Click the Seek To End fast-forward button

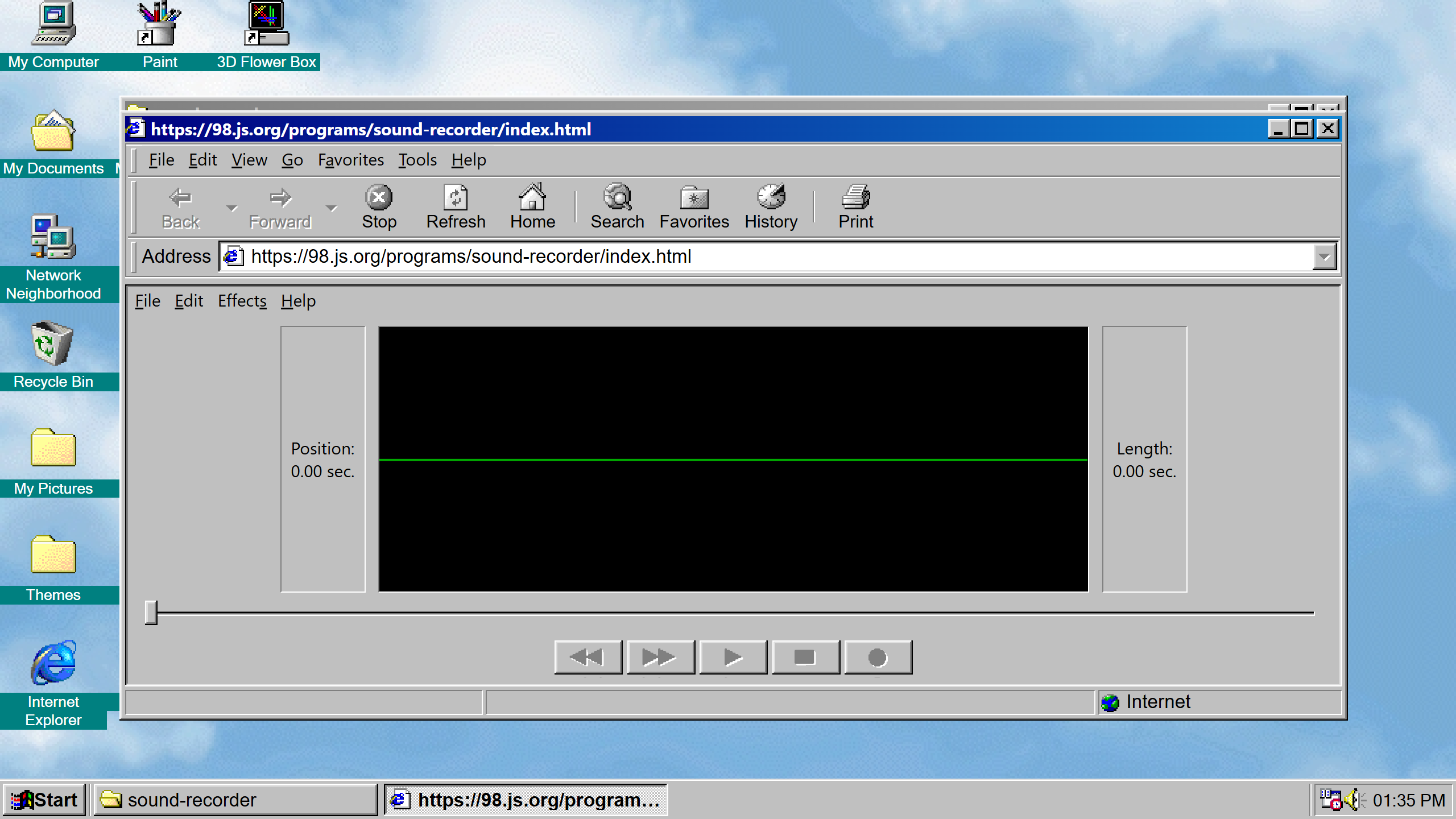660,657
